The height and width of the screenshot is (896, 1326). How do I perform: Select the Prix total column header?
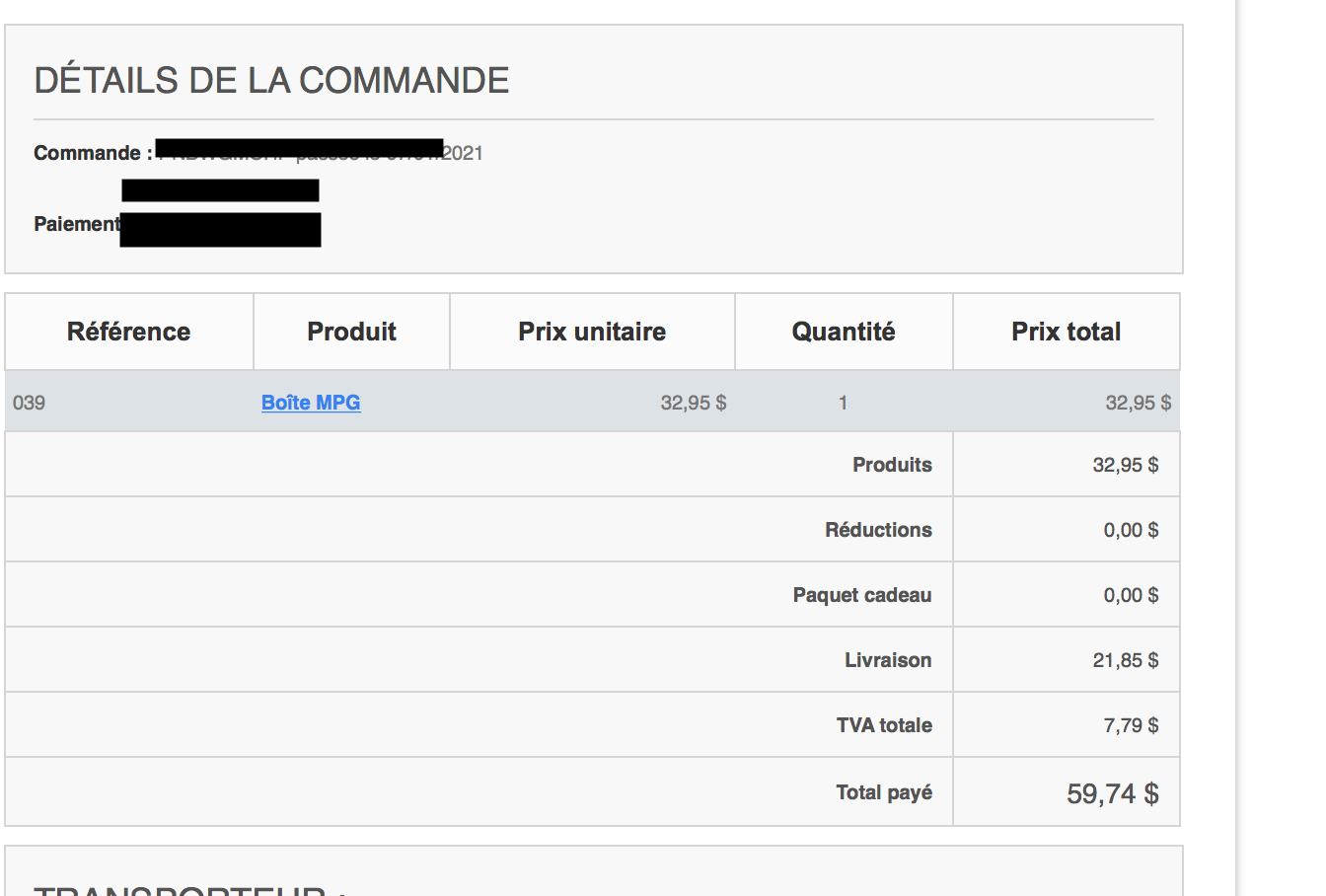[1067, 332]
